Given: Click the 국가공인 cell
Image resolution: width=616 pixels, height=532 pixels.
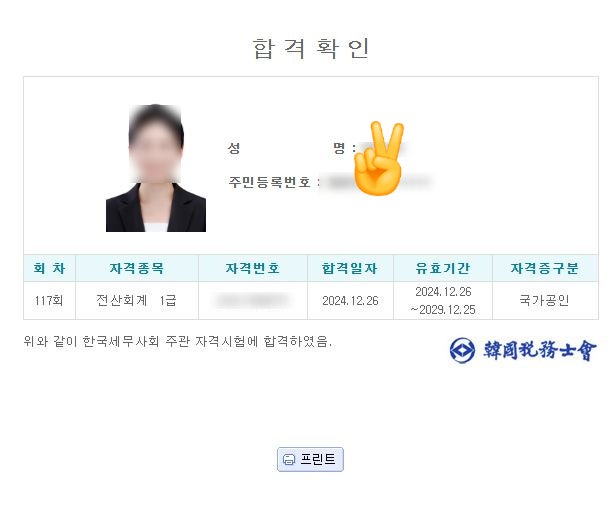Looking at the screenshot, I should (545, 301).
